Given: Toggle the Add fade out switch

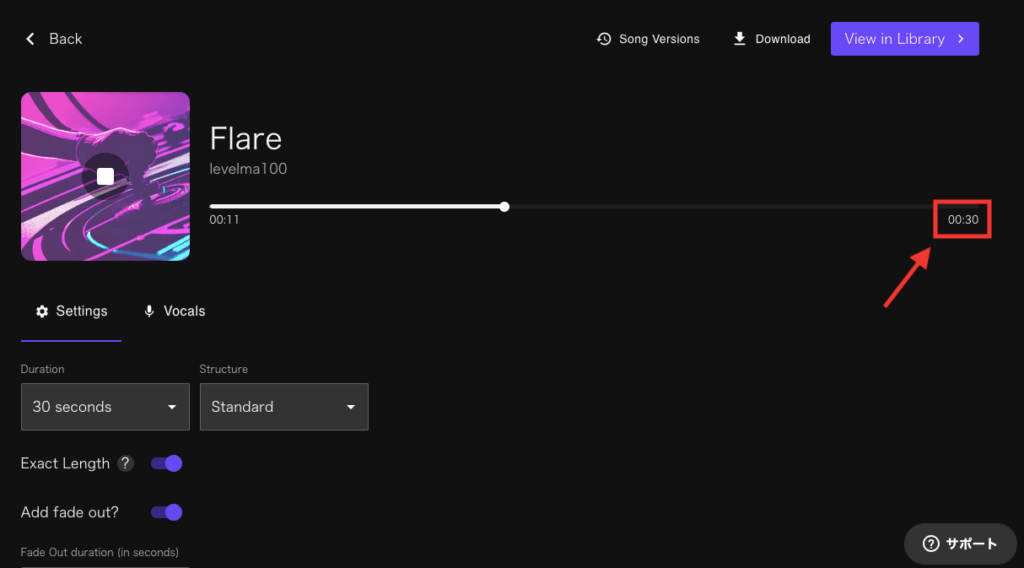Looking at the screenshot, I should (167, 513).
